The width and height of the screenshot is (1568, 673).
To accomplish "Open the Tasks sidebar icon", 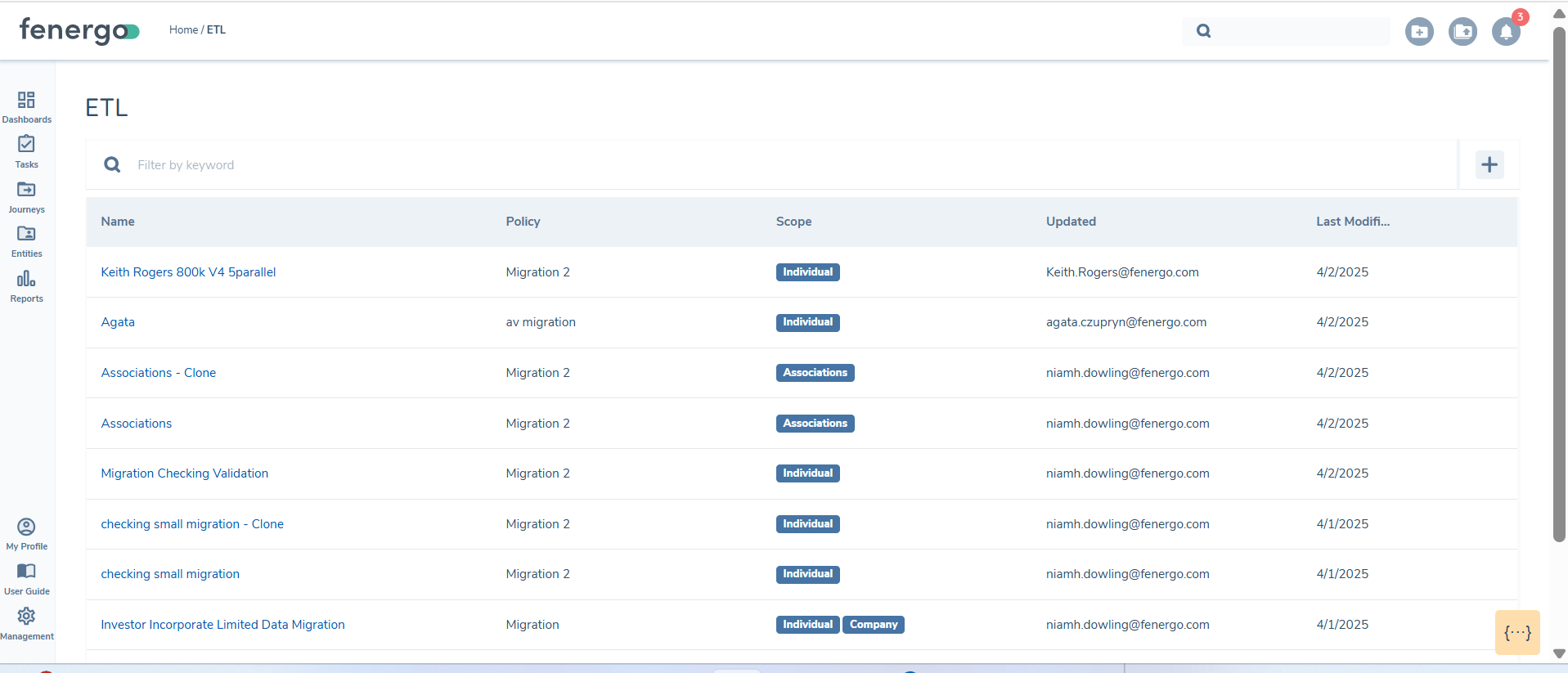I will click(x=26, y=145).
